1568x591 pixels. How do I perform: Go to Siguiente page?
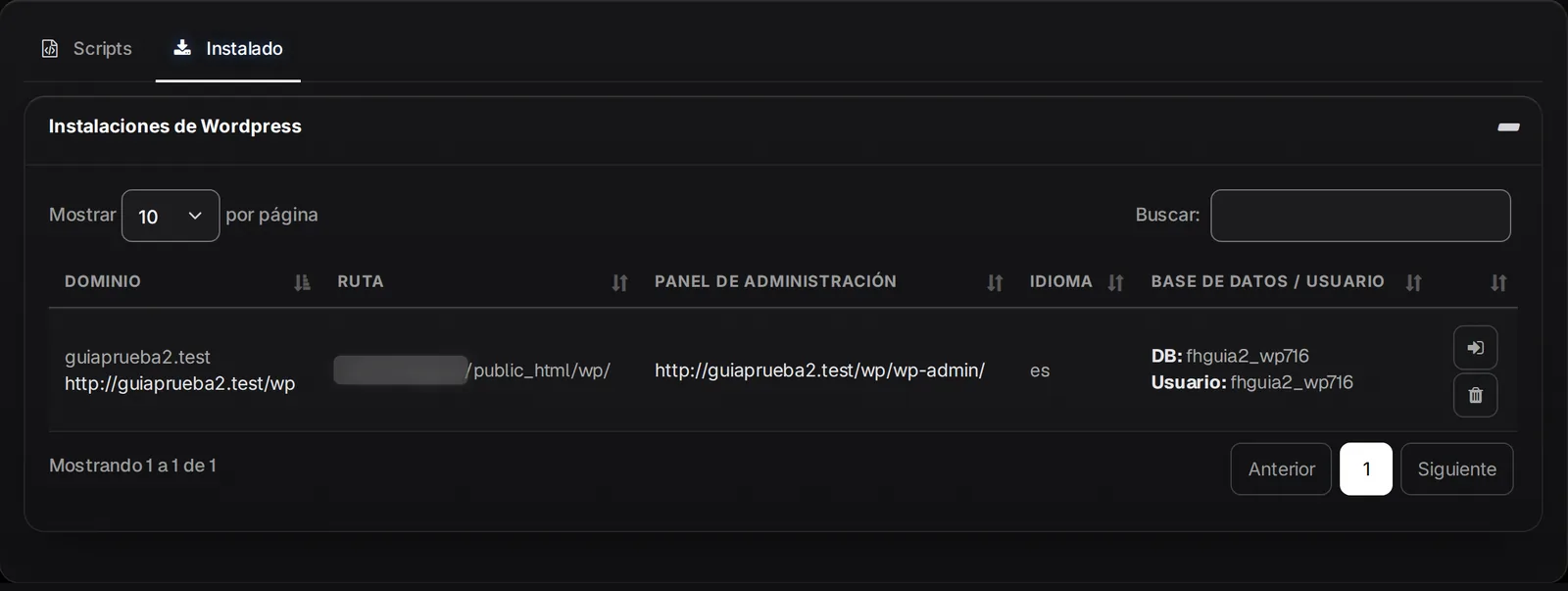[1456, 469]
